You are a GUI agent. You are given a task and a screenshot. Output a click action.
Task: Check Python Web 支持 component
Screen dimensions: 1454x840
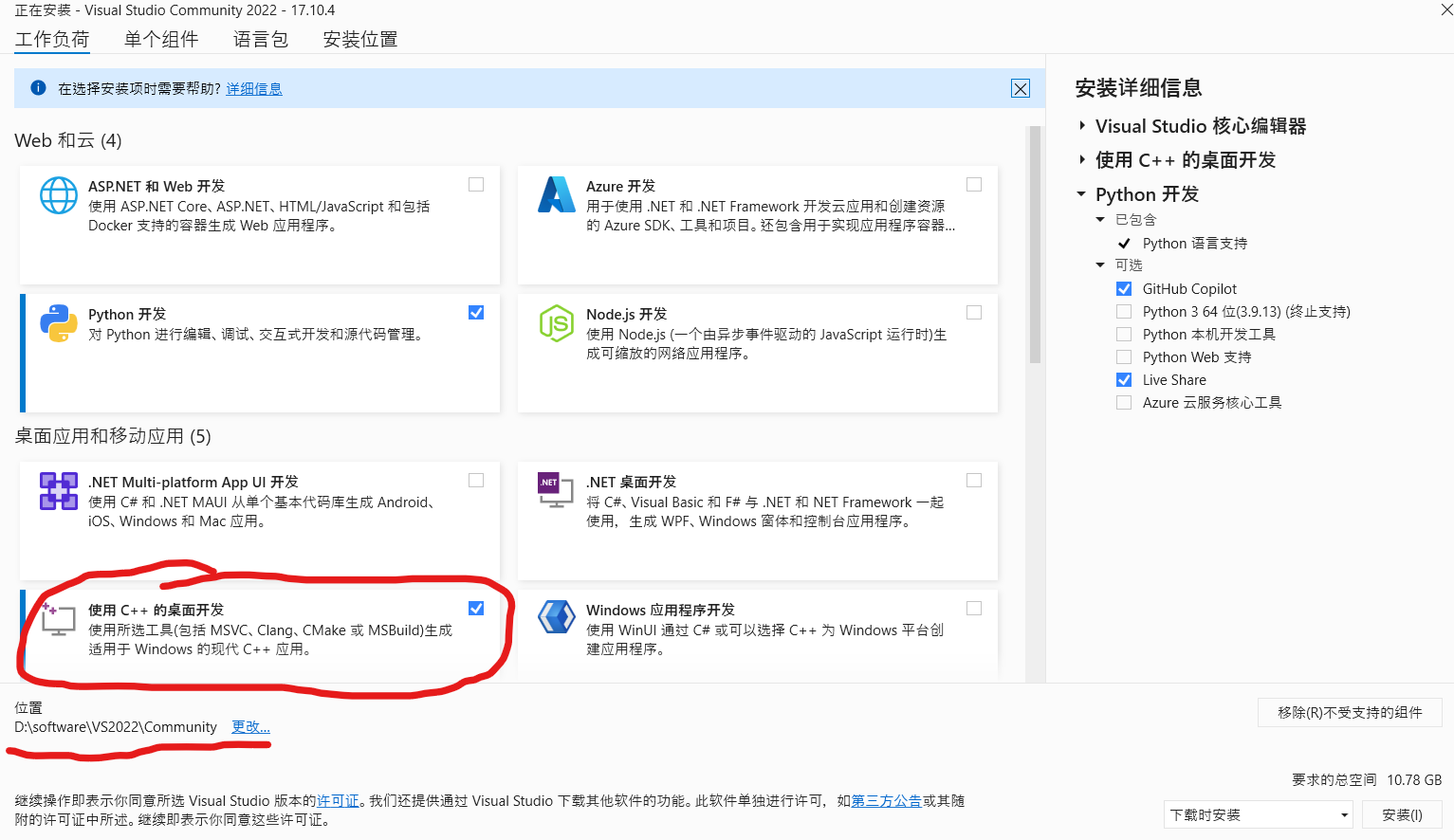pos(1124,357)
